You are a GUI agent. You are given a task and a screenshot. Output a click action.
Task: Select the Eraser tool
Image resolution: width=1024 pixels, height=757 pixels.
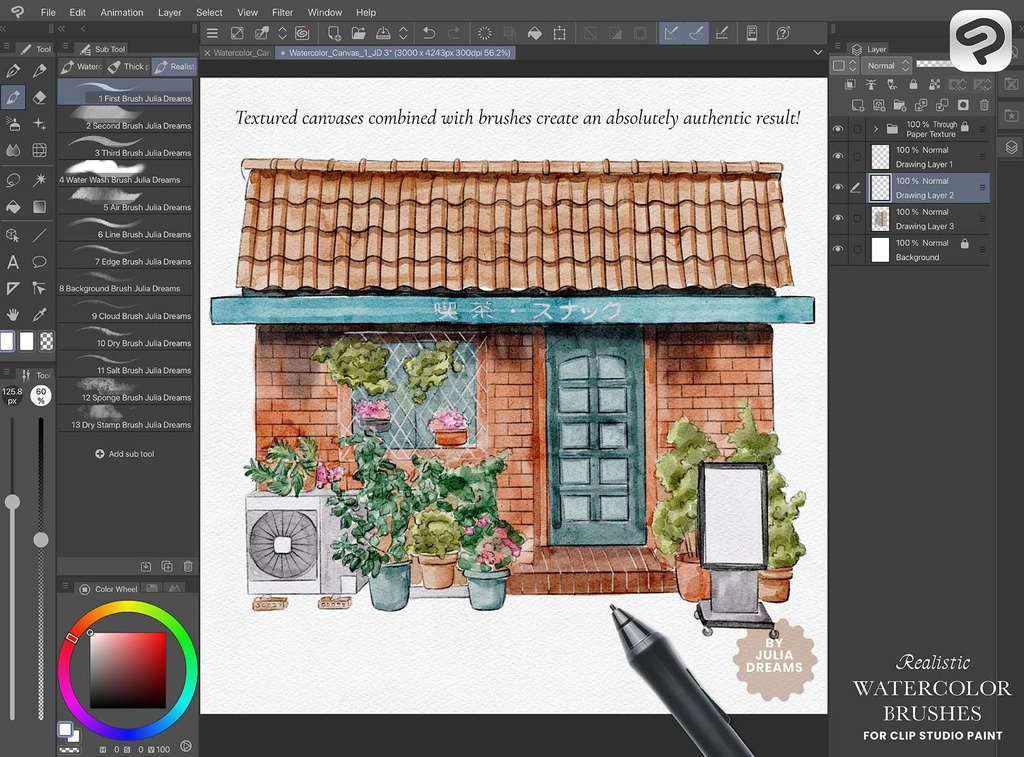point(38,97)
